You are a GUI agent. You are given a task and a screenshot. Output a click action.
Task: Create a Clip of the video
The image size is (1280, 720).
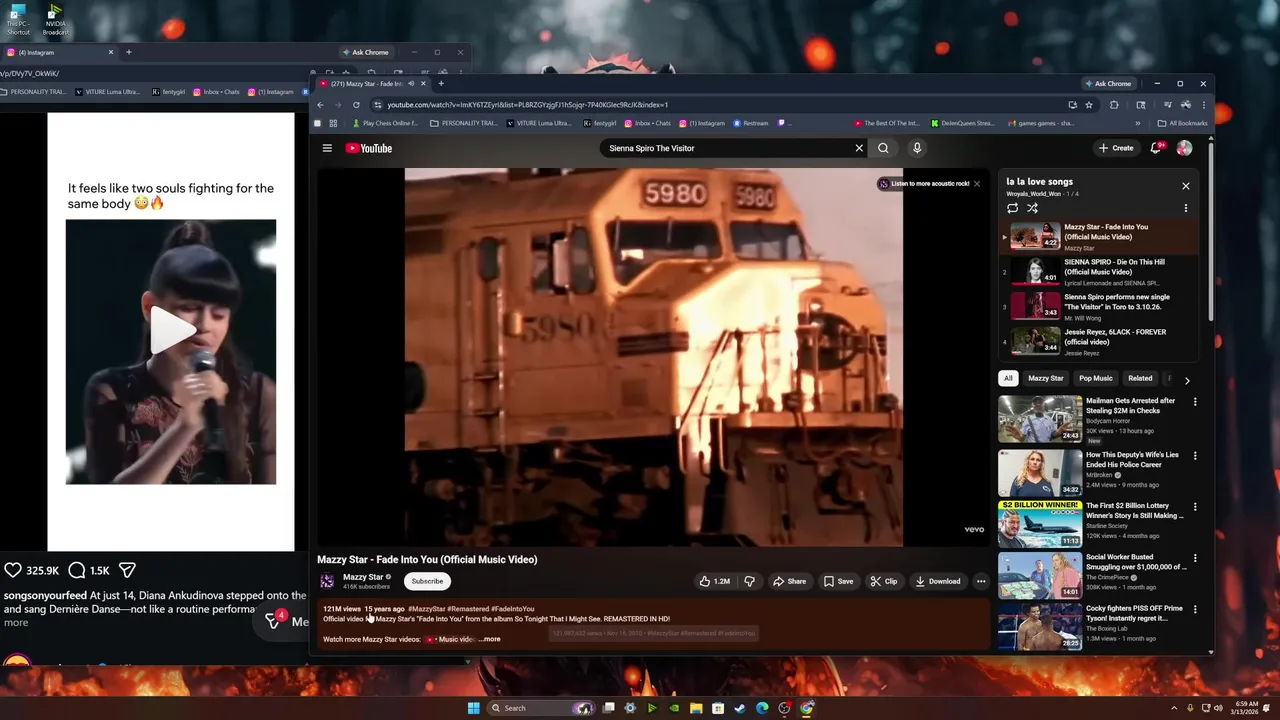point(884,581)
